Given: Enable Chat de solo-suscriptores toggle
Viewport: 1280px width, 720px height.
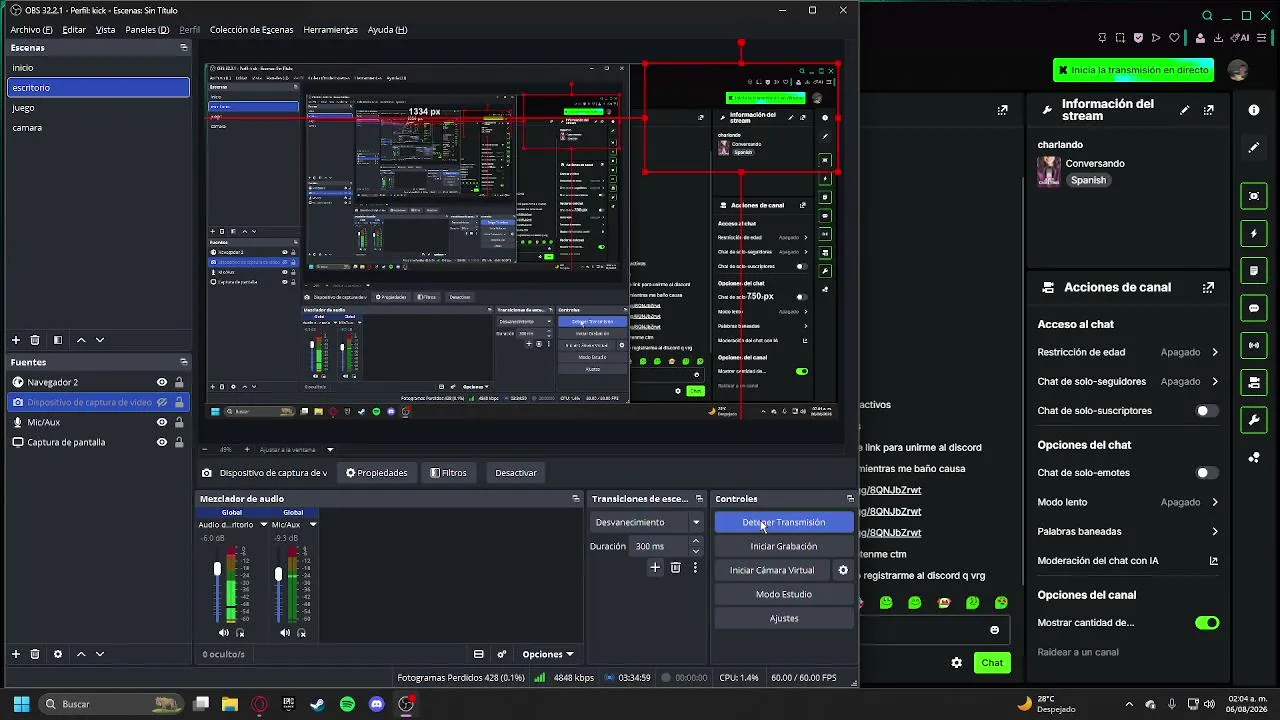Looking at the screenshot, I should click(1207, 411).
